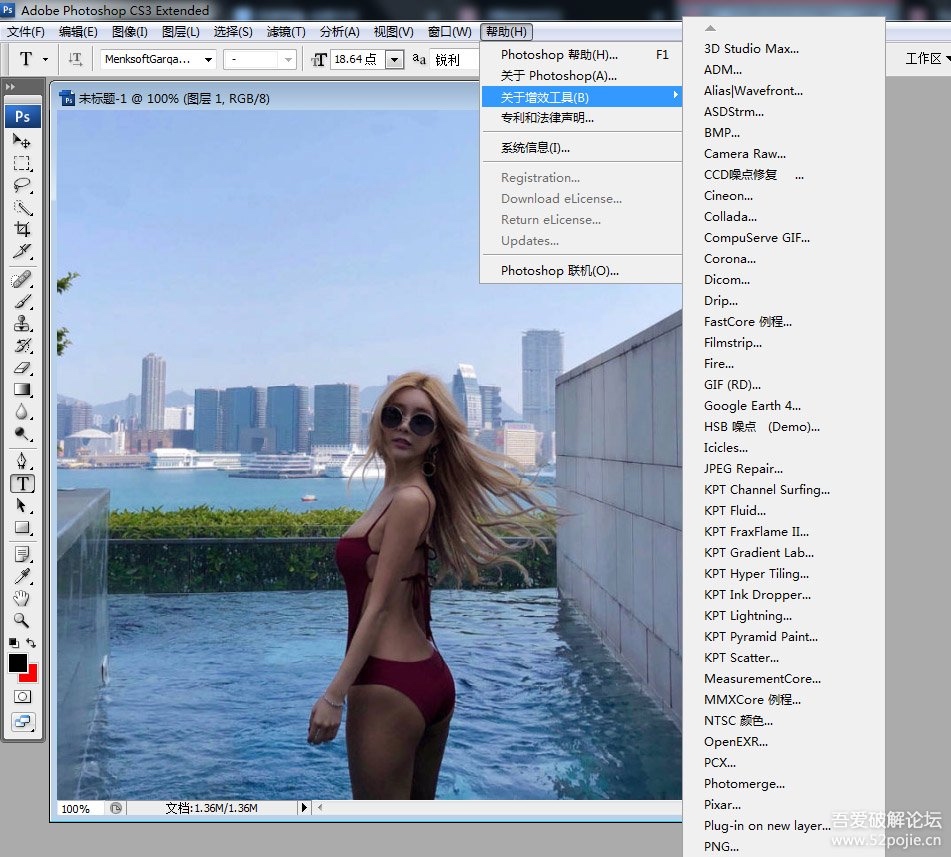Pick the Crop tool
951x857 pixels.
22,229
